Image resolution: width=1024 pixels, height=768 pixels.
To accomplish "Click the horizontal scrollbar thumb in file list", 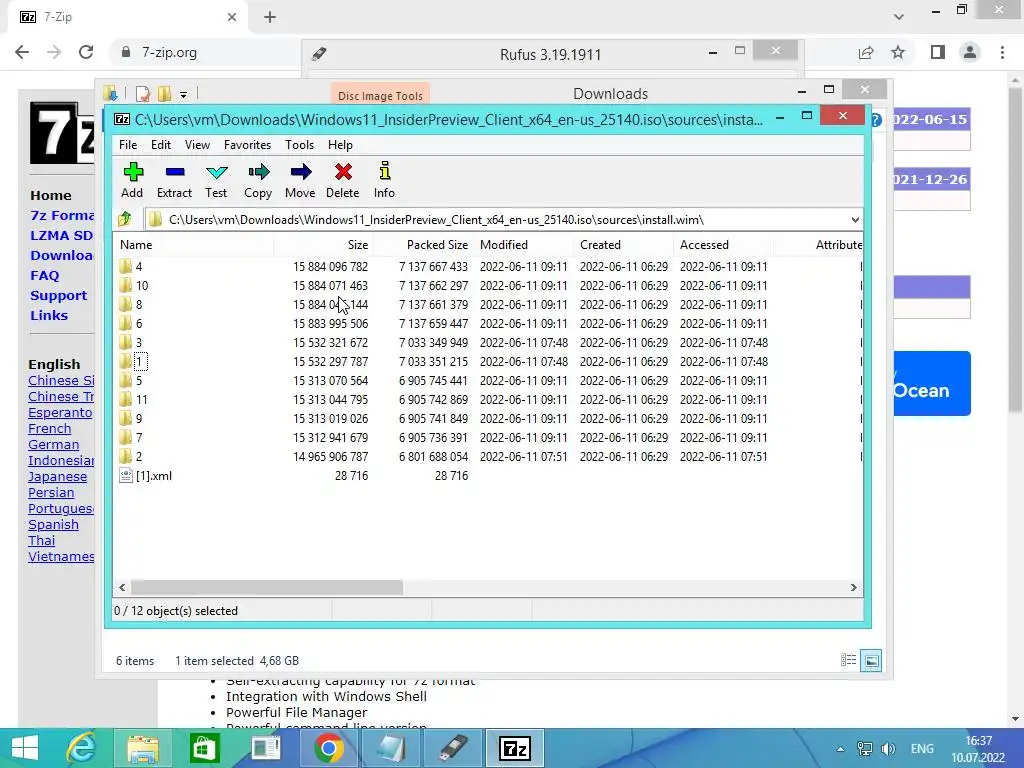I will 266,587.
